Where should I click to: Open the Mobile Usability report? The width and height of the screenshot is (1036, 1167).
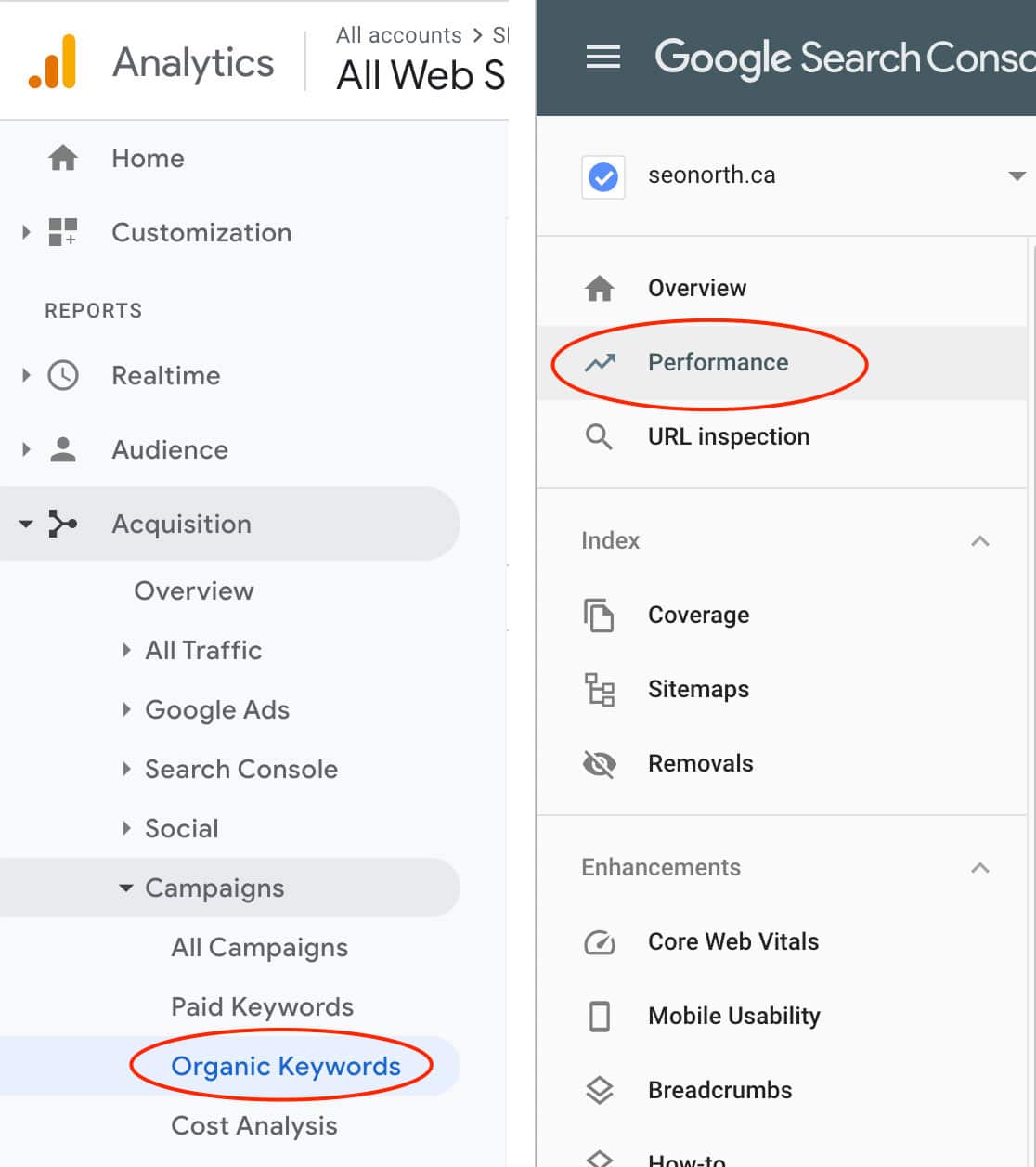point(734,1016)
